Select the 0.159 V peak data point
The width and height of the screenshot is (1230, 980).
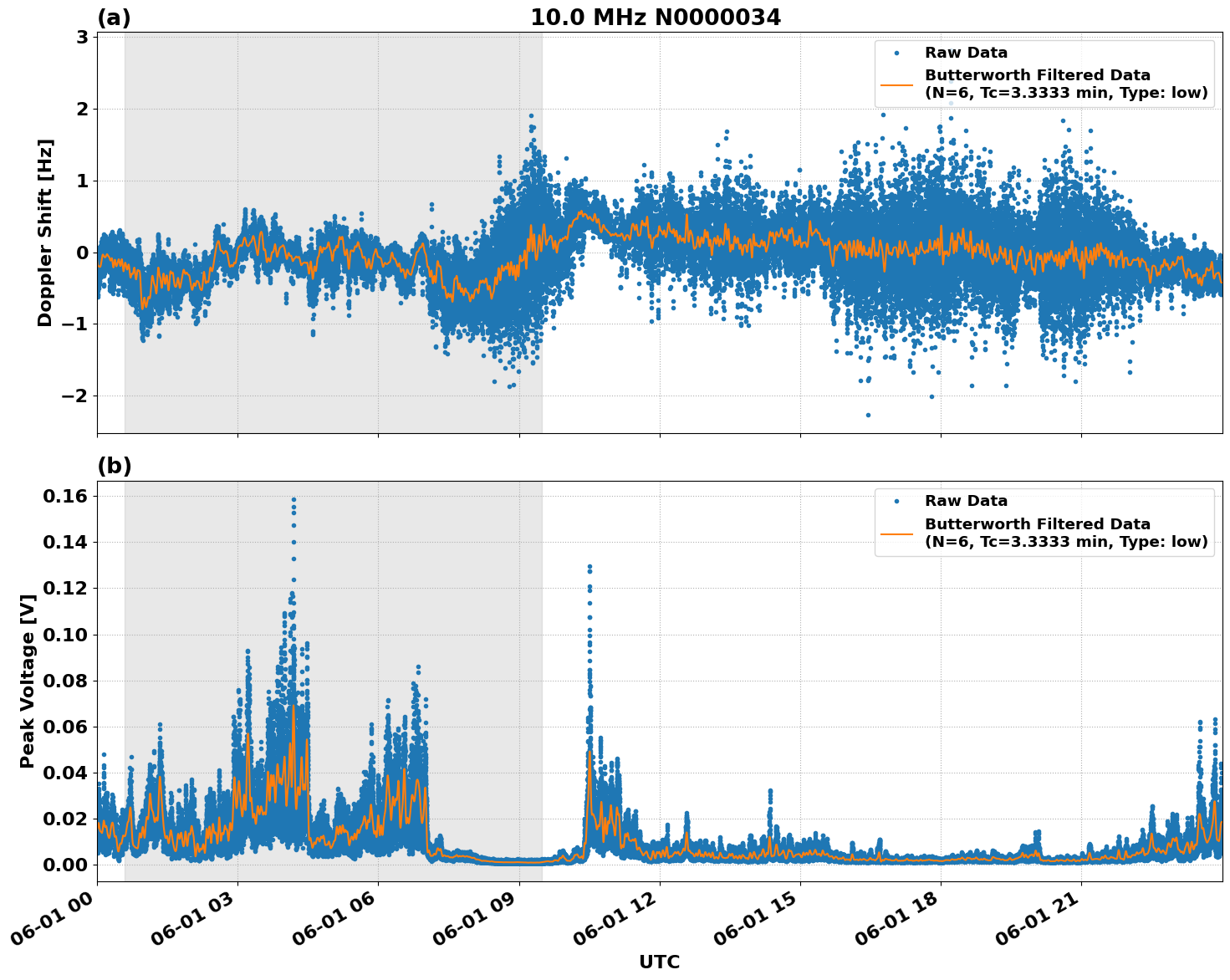point(293,498)
